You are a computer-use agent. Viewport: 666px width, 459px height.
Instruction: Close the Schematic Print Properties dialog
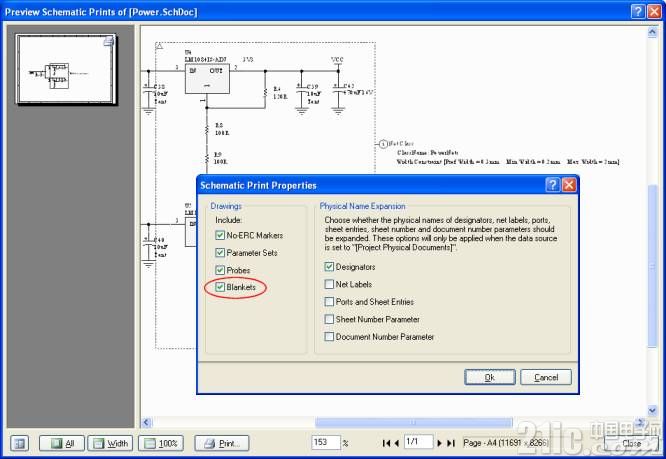(569, 185)
